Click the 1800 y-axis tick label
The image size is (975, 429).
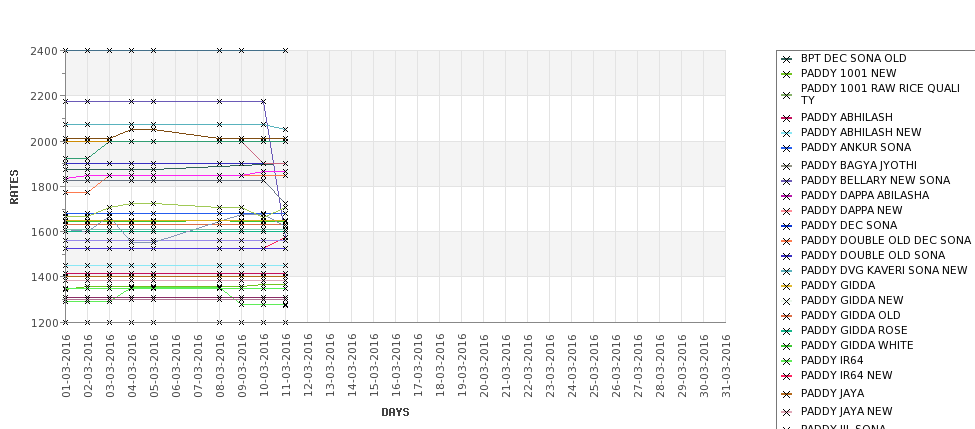pos(44,187)
